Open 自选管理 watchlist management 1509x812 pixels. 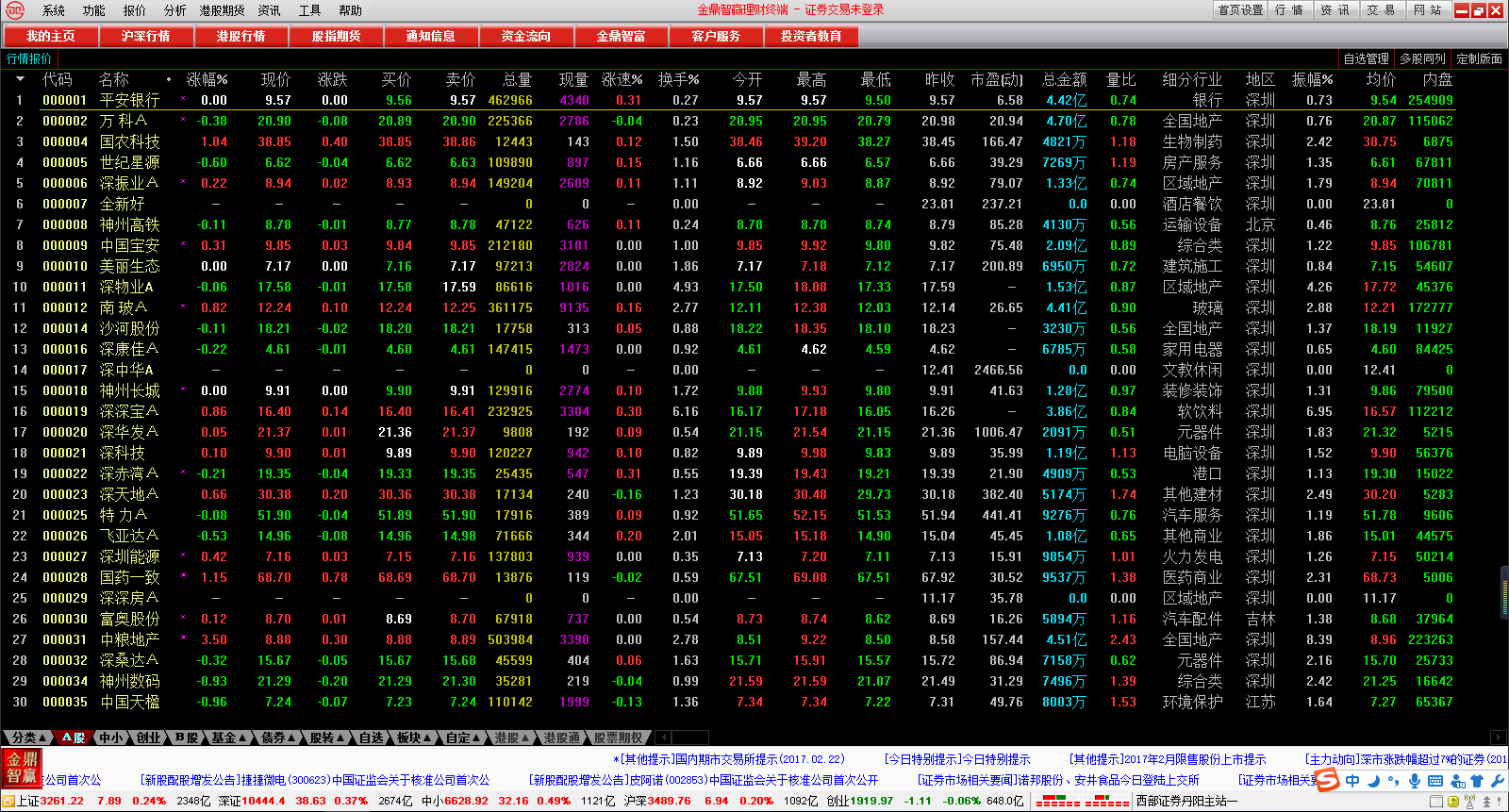[1367, 58]
